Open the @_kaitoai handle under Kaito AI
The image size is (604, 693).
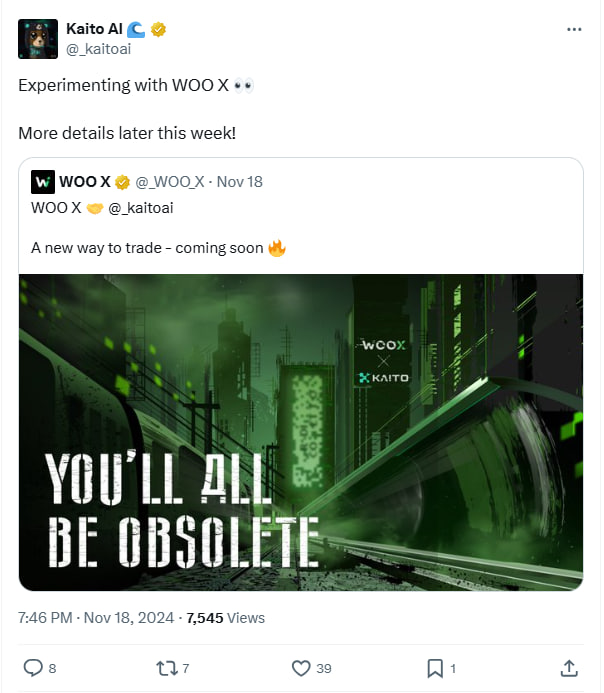pos(99,49)
